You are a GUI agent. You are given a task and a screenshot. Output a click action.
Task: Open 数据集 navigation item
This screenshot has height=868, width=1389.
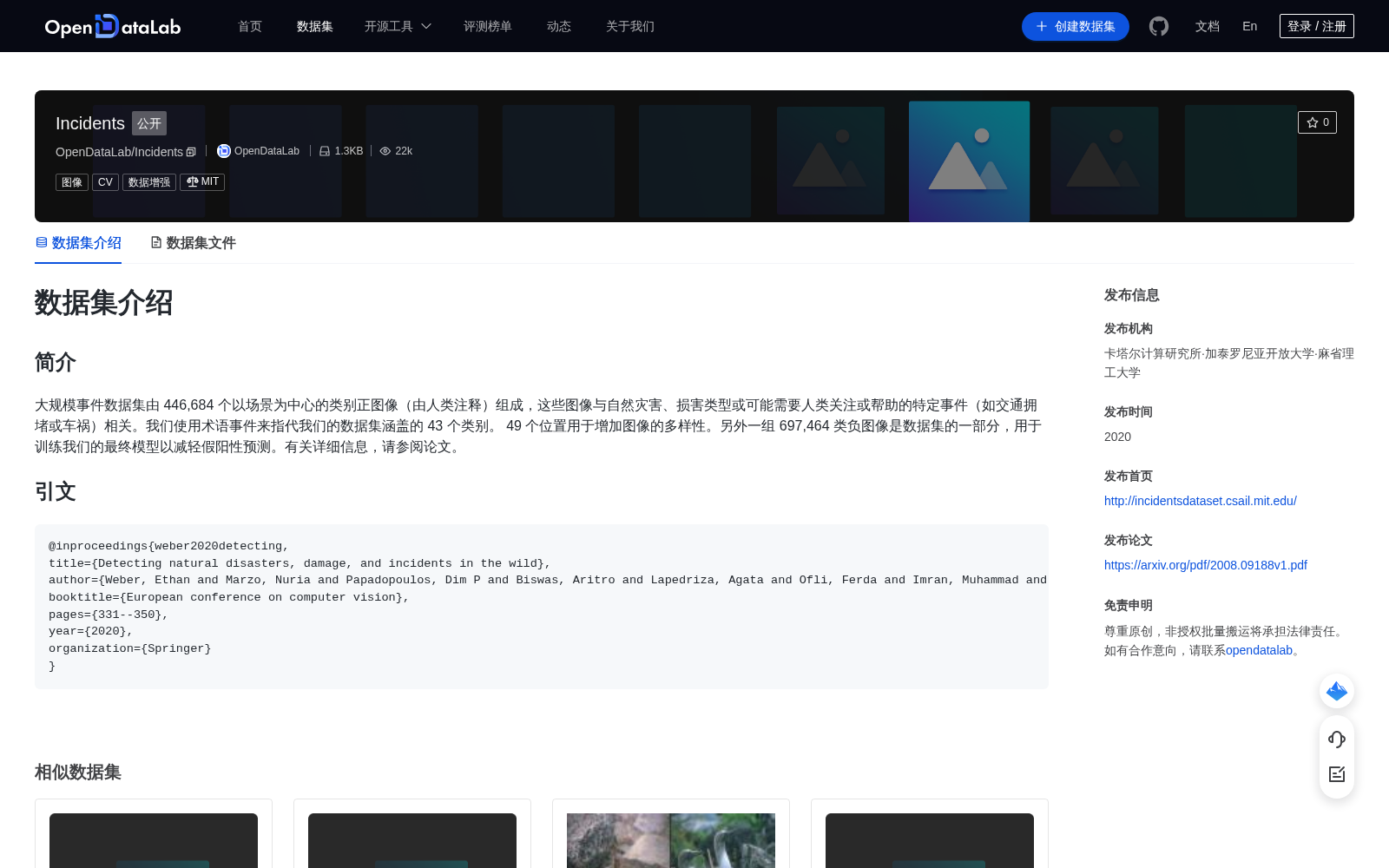click(x=315, y=26)
